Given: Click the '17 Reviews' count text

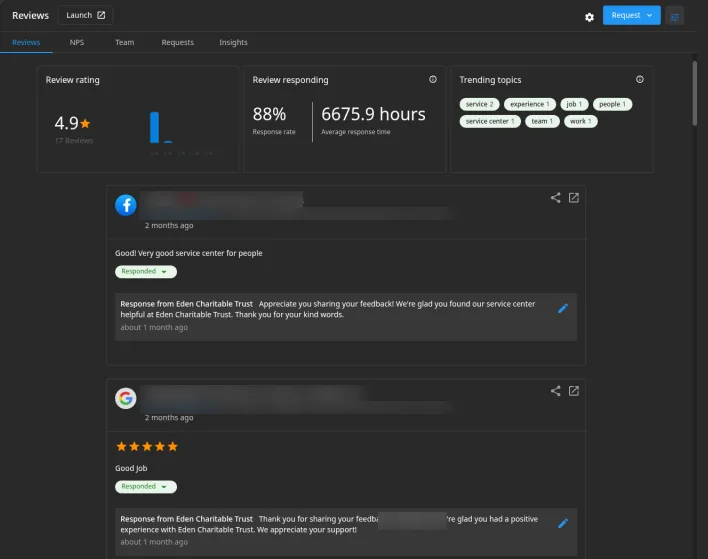Looking at the screenshot, I should pyautogui.click(x=74, y=141).
